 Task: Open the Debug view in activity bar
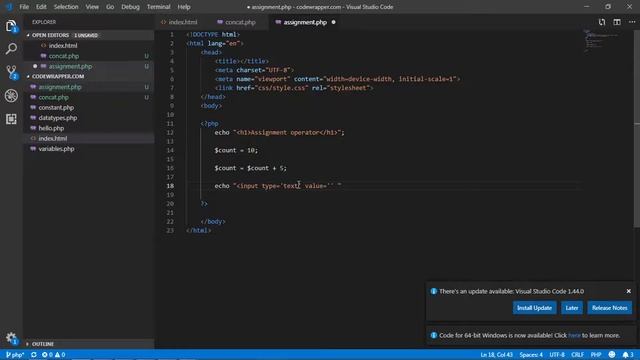(11, 96)
